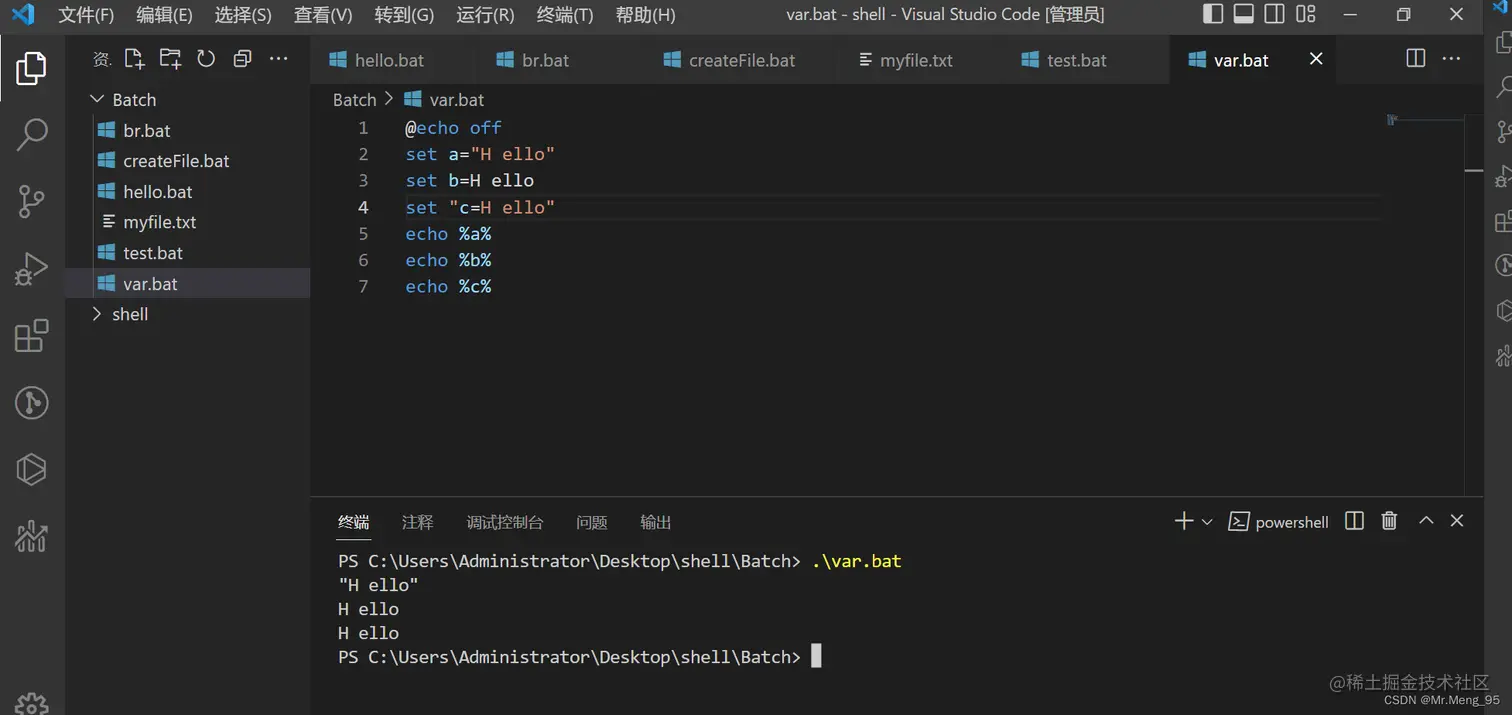Toggle bottom panel layout button

coord(1244,14)
